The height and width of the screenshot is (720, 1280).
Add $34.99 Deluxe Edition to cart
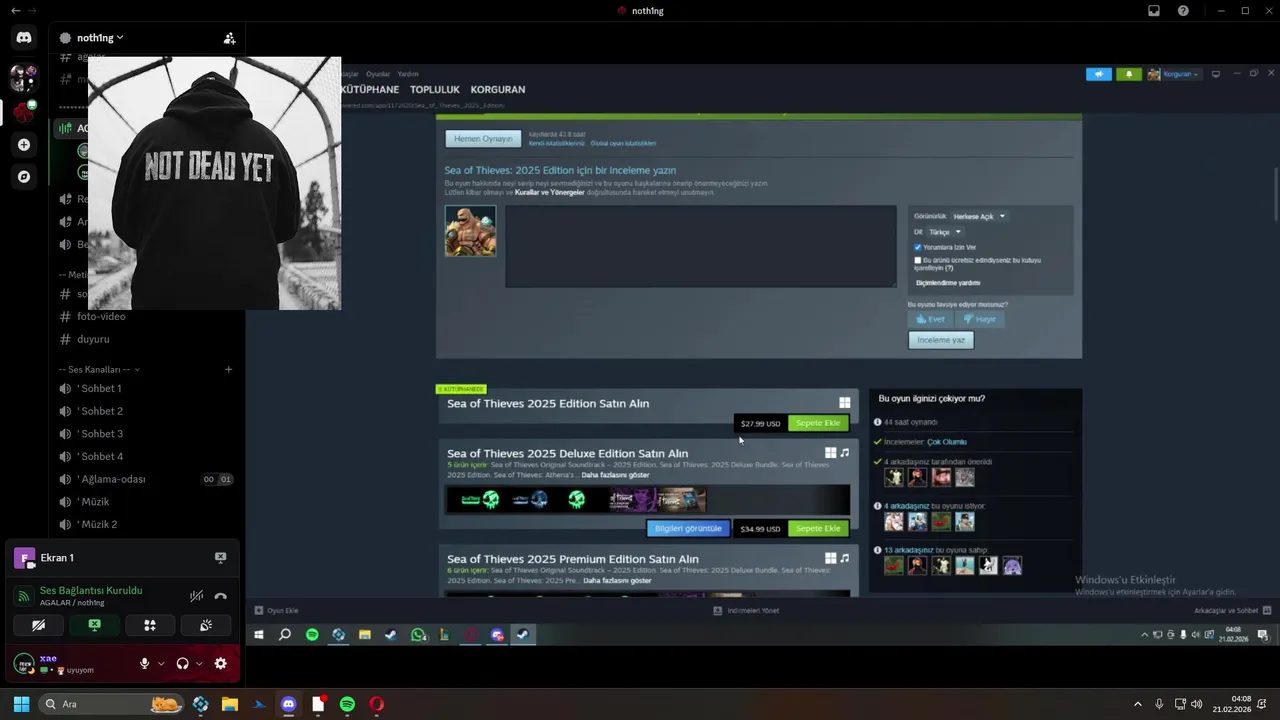pos(818,528)
